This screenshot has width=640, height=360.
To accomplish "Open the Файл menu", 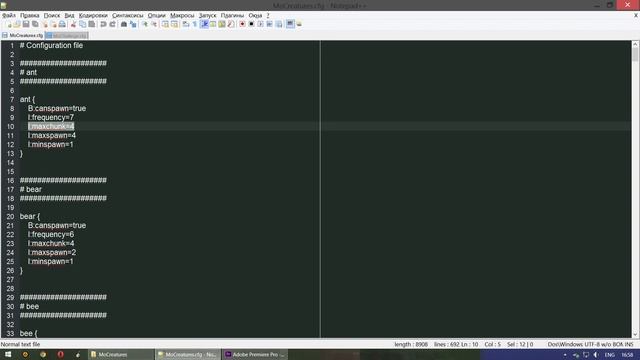I will [x=9, y=15].
